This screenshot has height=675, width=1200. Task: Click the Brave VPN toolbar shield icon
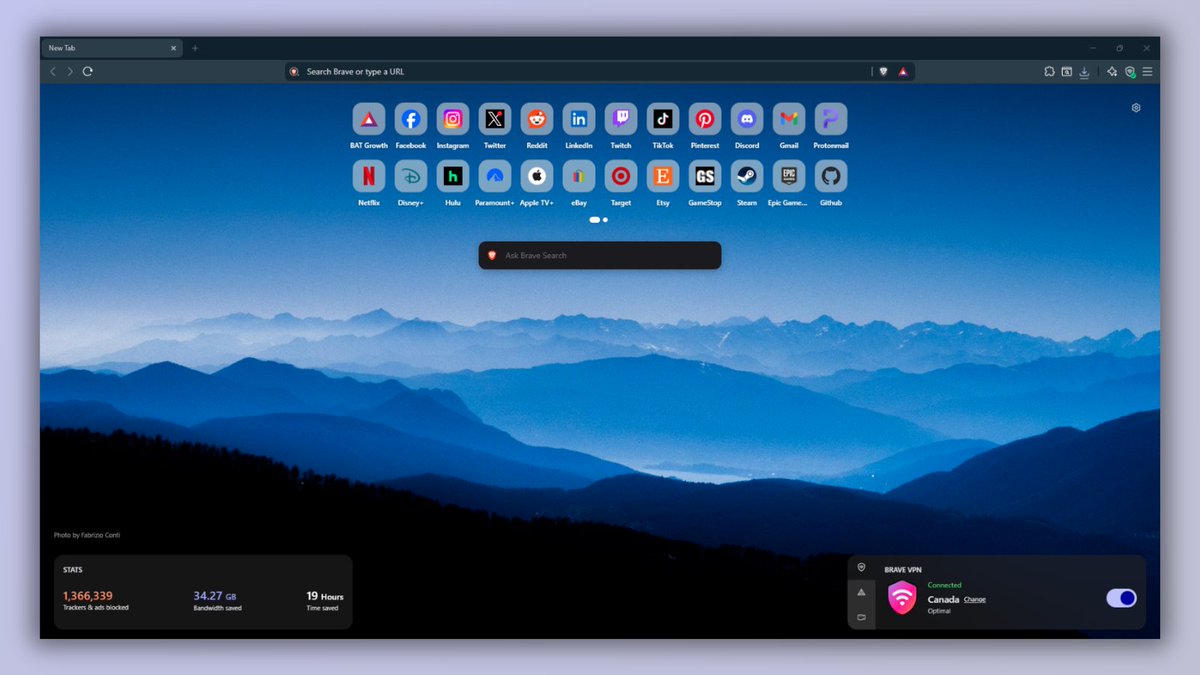[1130, 72]
